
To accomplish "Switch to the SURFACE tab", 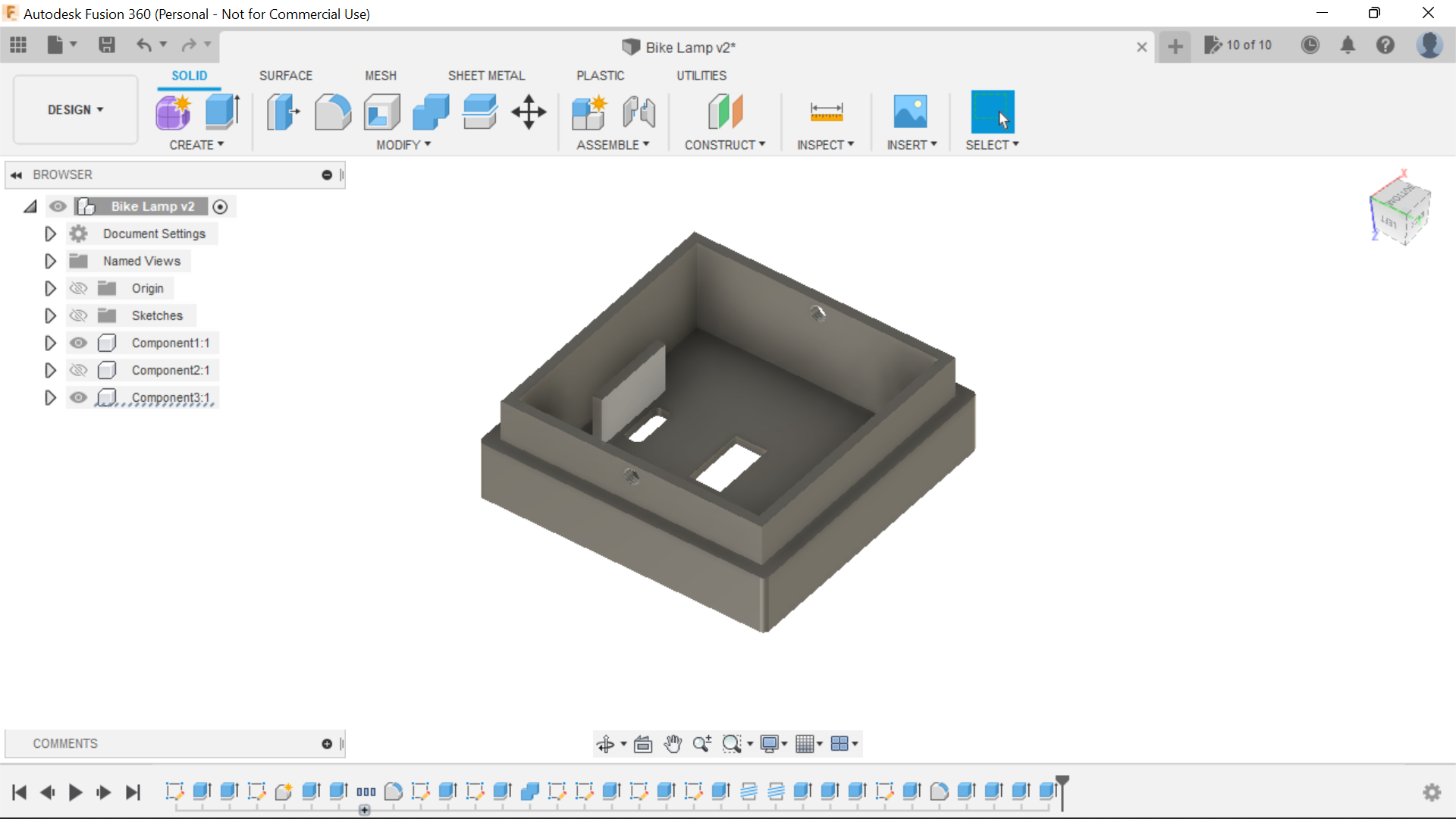I will click(285, 75).
